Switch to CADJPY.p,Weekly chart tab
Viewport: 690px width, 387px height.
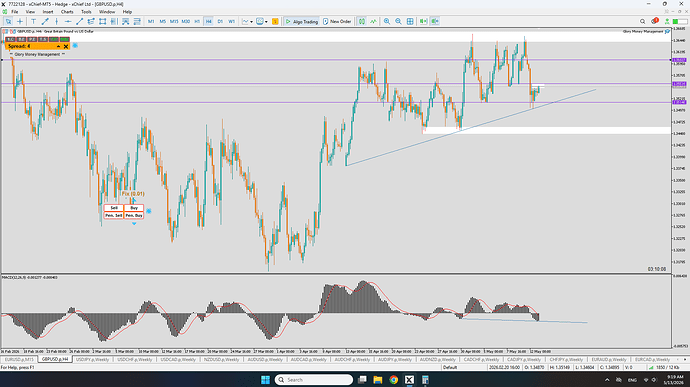point(524,359)
